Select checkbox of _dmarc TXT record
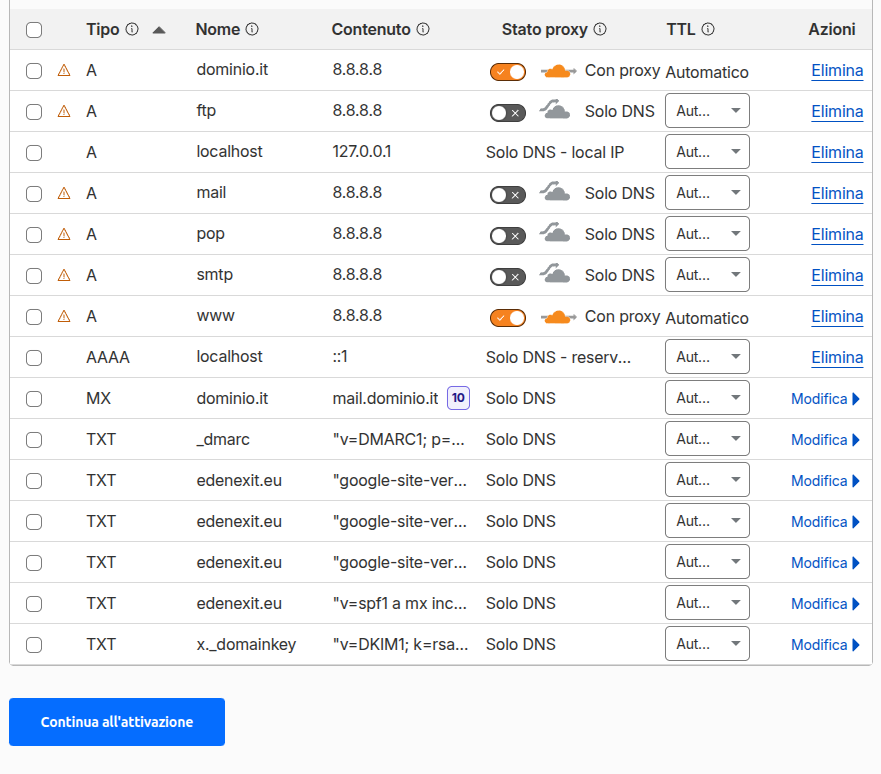Image resolution: width=881 pixels, height=774 pixels. click(34, 440)
